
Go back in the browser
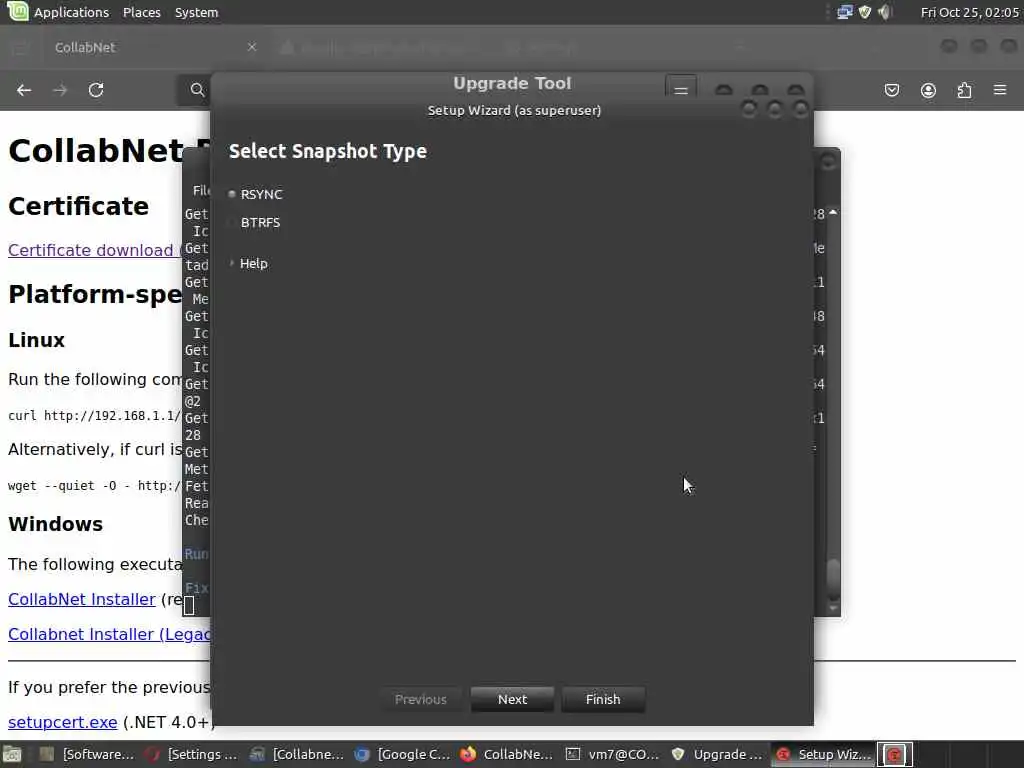[24, 90]
